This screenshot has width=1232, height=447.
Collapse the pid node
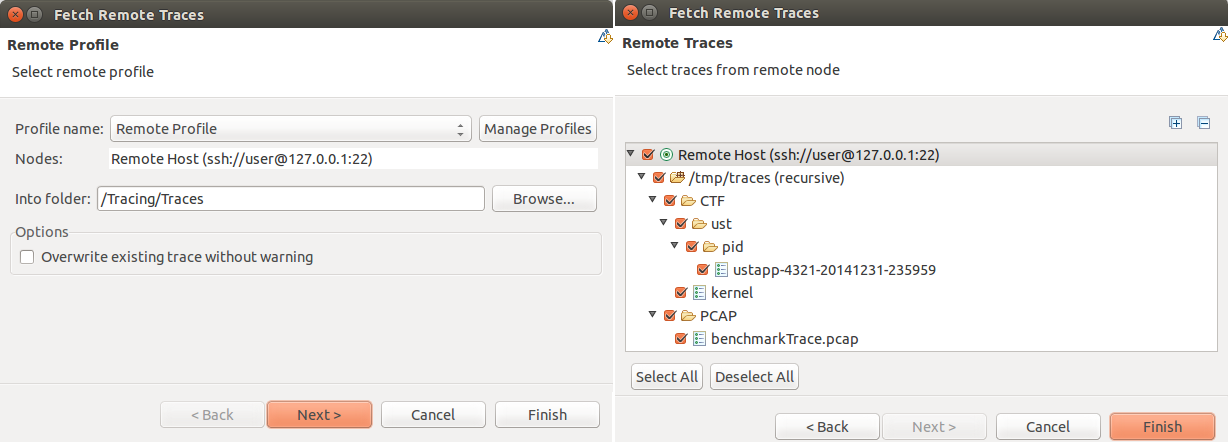click(675, 247)
